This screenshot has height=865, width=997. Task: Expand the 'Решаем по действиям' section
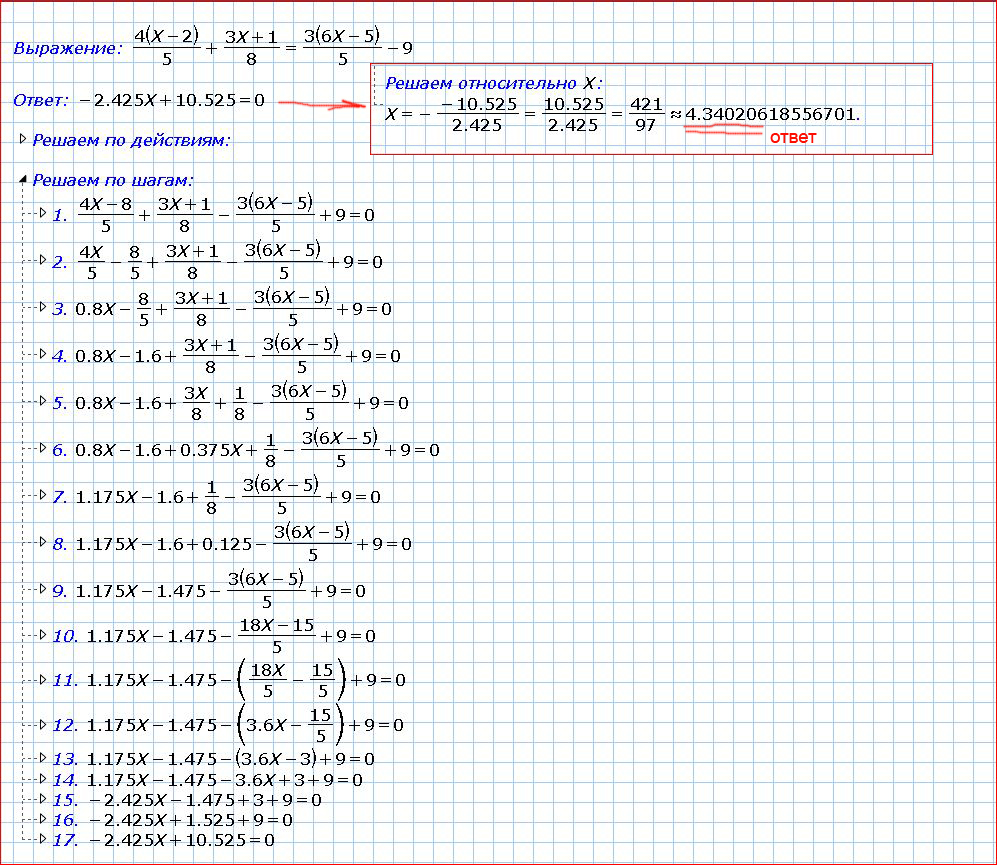point(23,139)
